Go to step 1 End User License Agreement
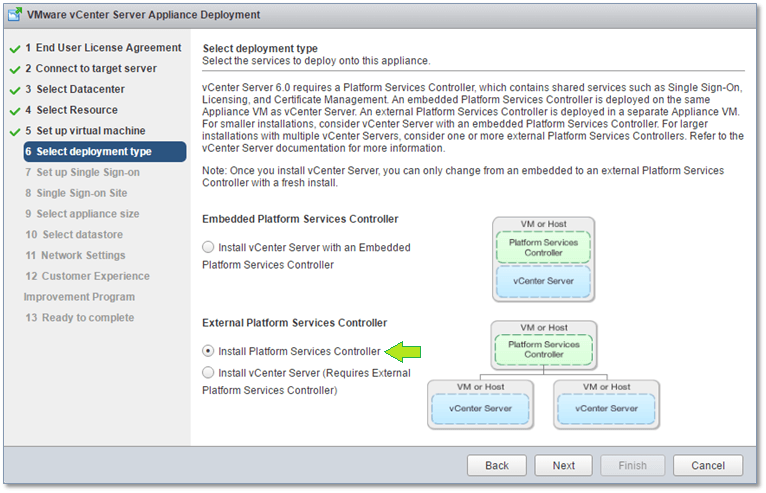 click(x=103, y=47)
